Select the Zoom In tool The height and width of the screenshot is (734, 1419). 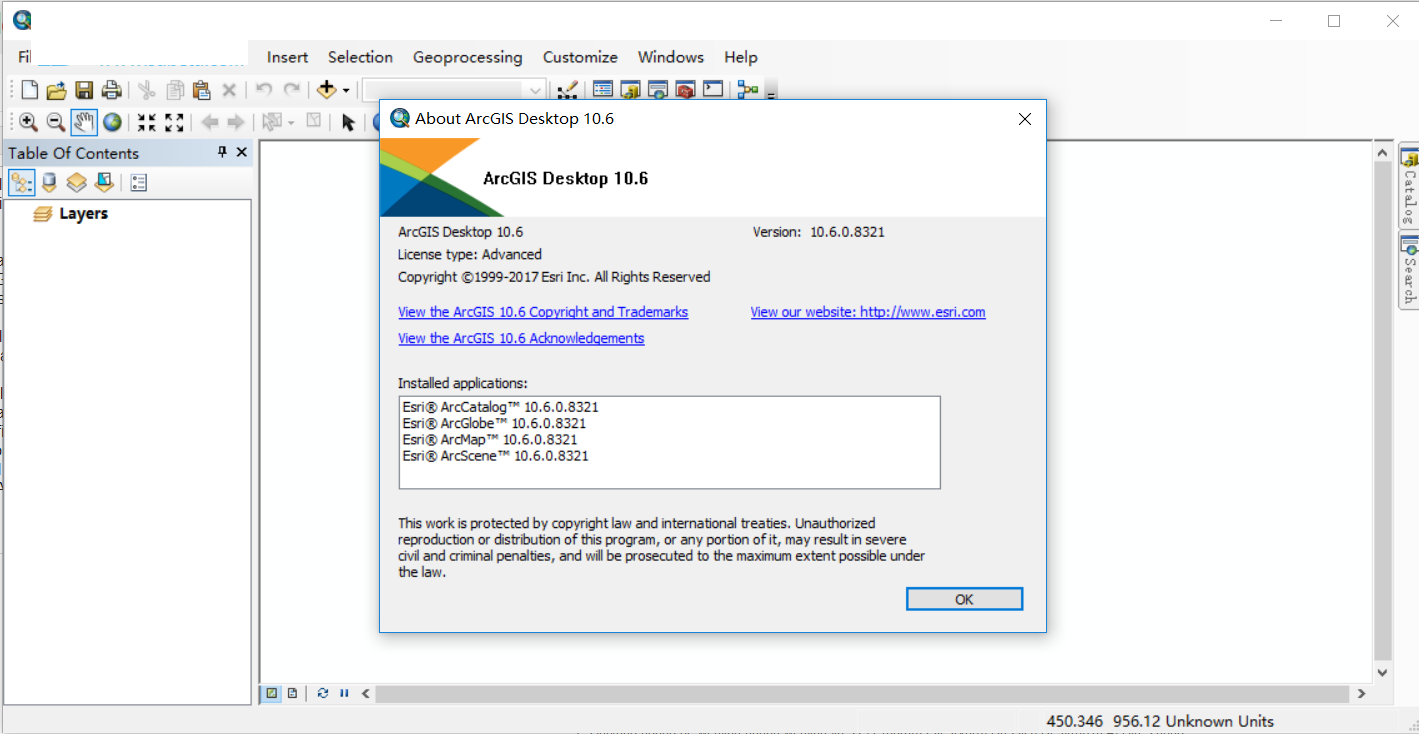coord(28,122)
